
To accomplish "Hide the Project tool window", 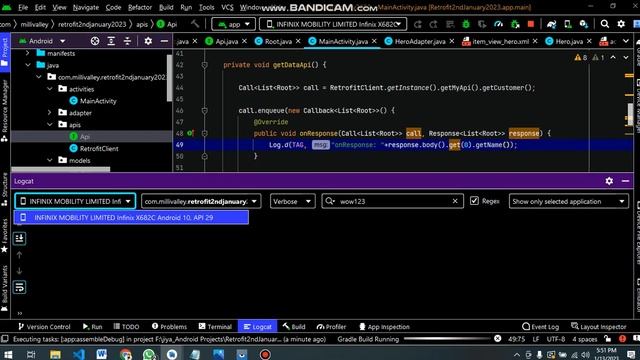I will [x=164, y=41].
